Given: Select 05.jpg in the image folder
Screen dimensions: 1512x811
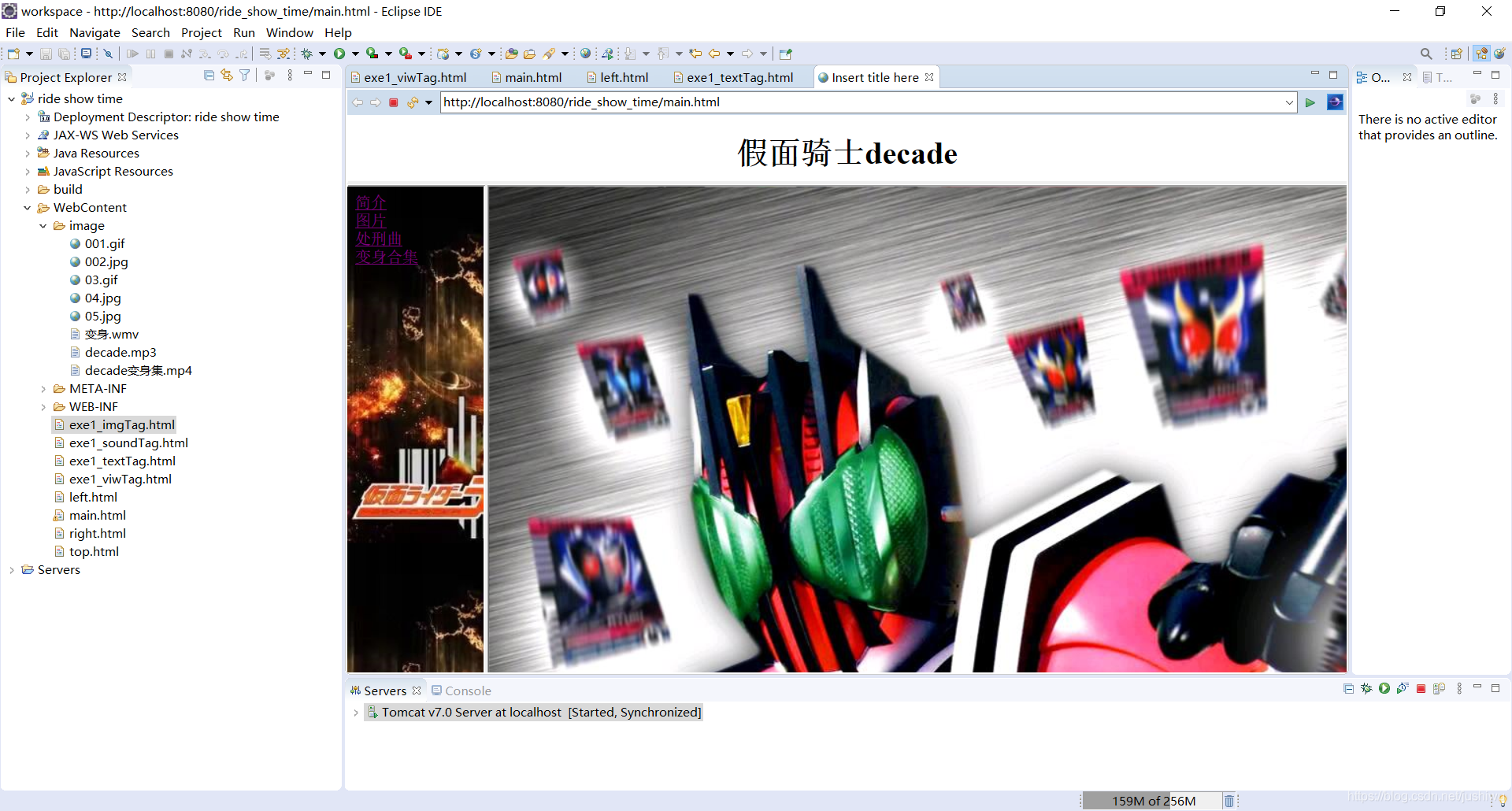Looking at the screenshot, I should click(103, 317).
